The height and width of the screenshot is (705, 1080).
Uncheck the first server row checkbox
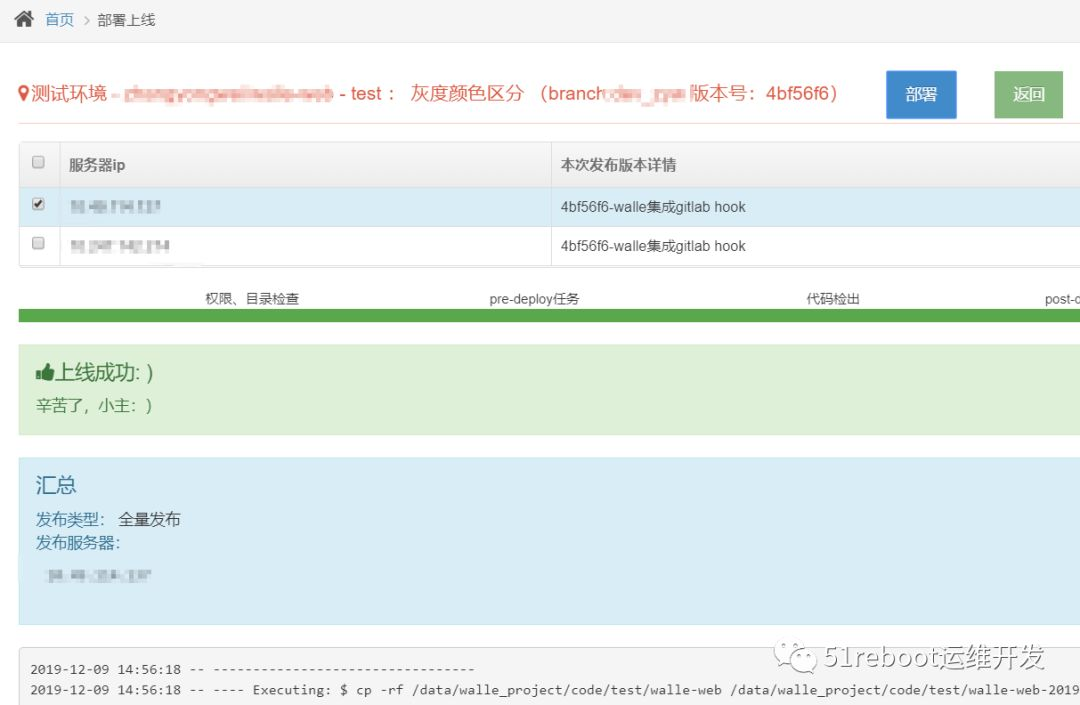tap(37, 203)
